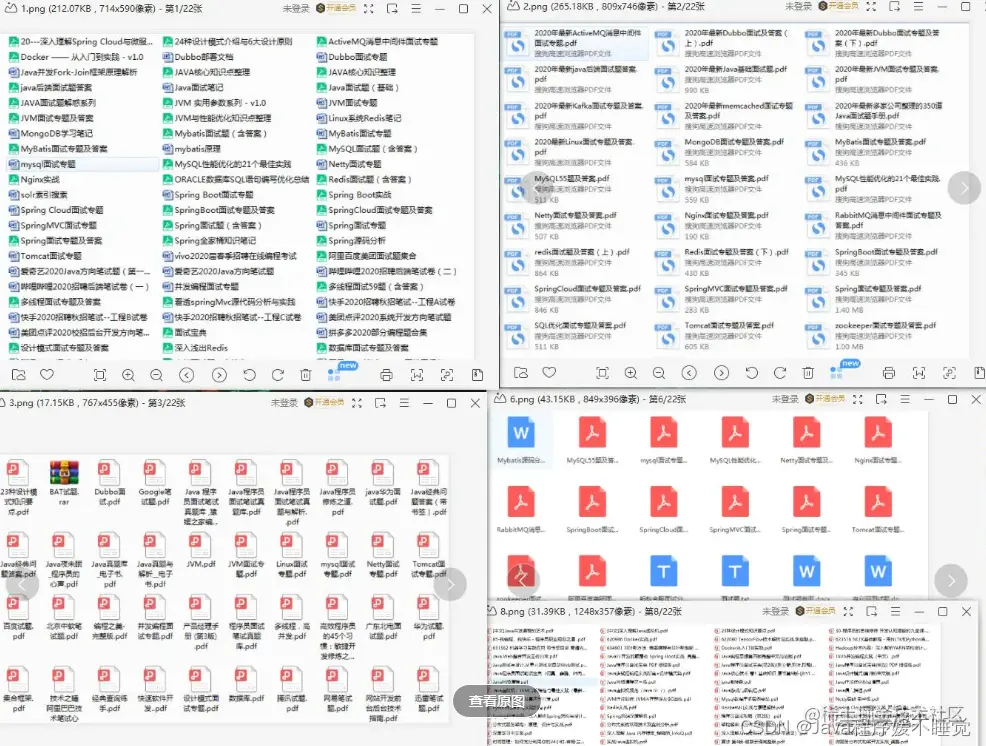The image size is (986, 746).
Task: Click the bracketed link icon in 1.png window
Action: [446, 375]
